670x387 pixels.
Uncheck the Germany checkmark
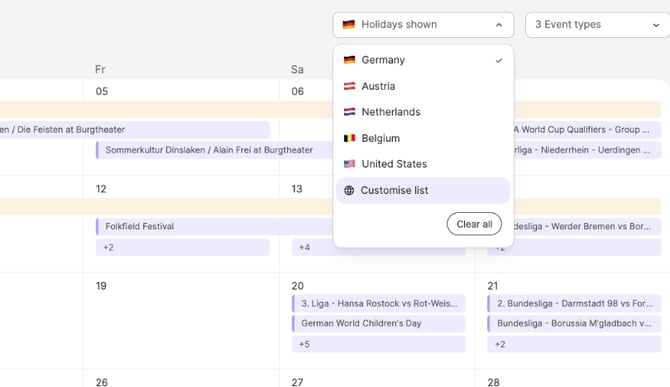point(499,61)
